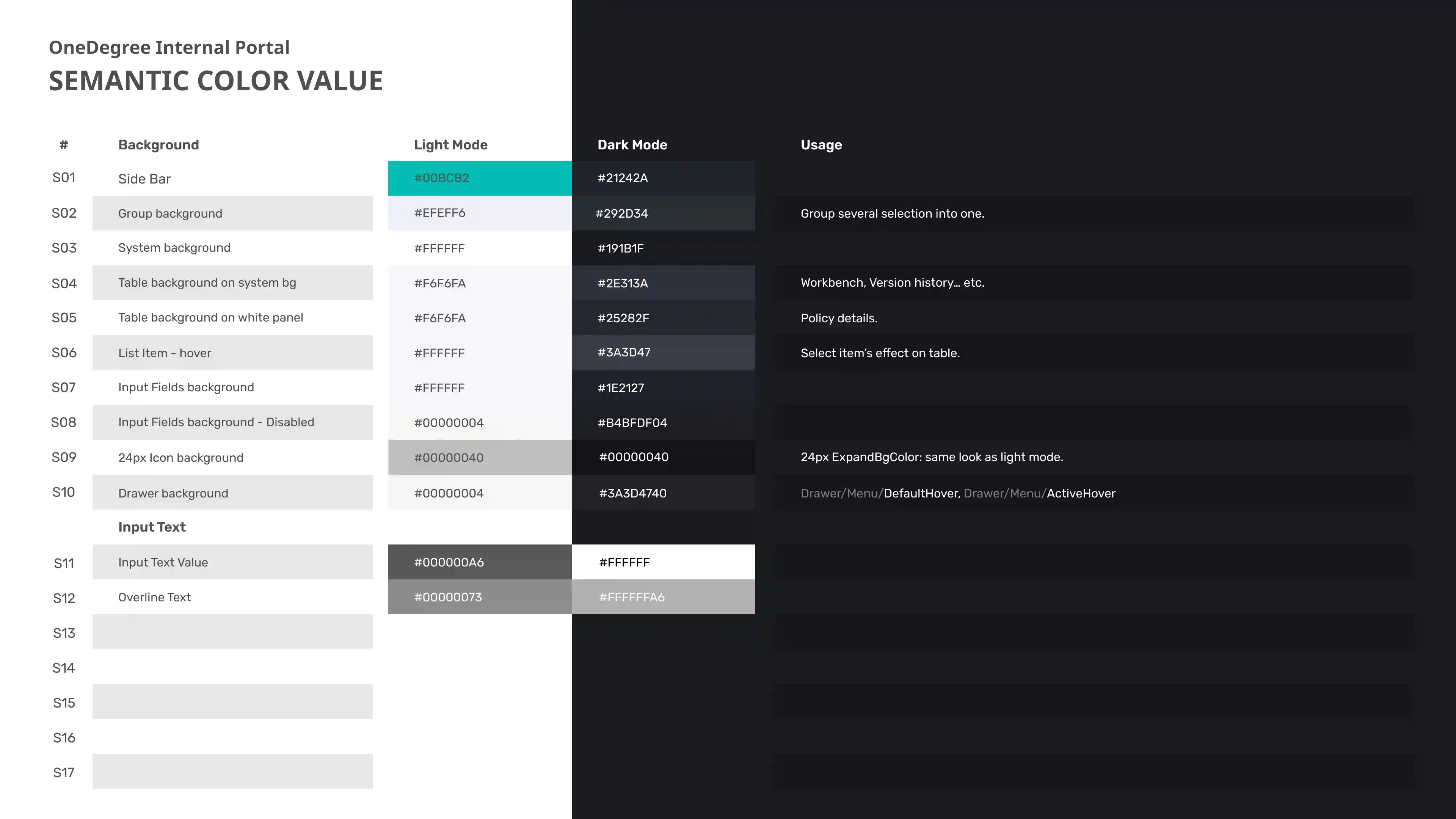Select the #FFFFFFA6 Overline Text swatch
This screenshot has height=819, width=1456.
[663, 597]
